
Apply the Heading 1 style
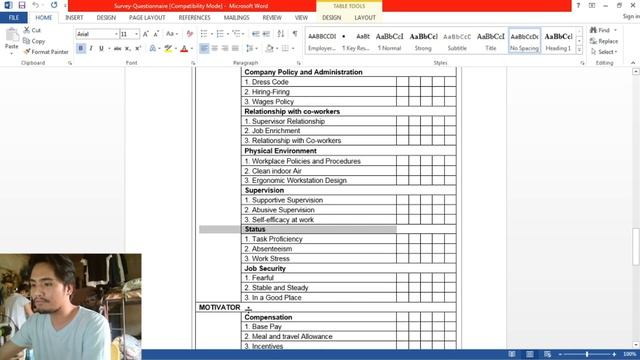[x=558, y=41]
